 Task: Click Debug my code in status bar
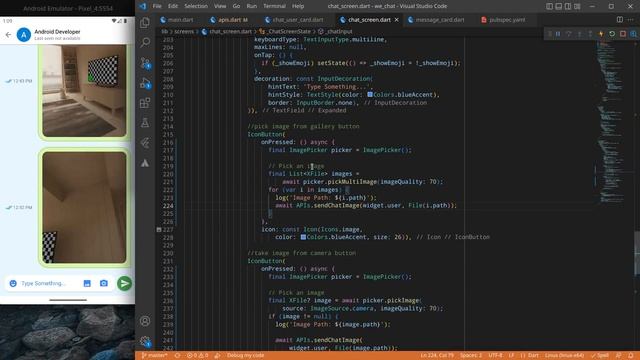[x=245, y=356]
